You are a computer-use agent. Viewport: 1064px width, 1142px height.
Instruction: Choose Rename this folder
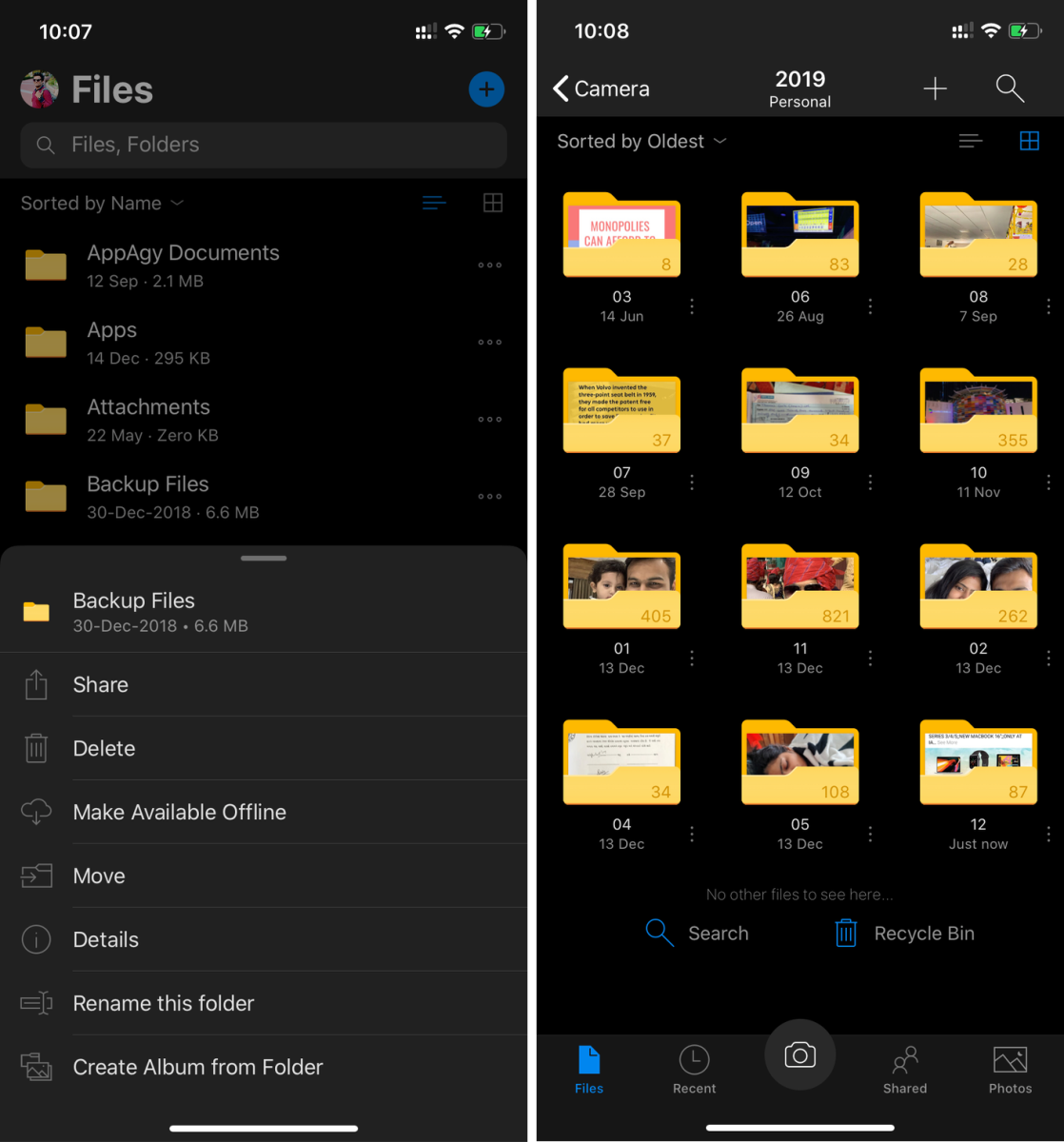coord(264,1003)
